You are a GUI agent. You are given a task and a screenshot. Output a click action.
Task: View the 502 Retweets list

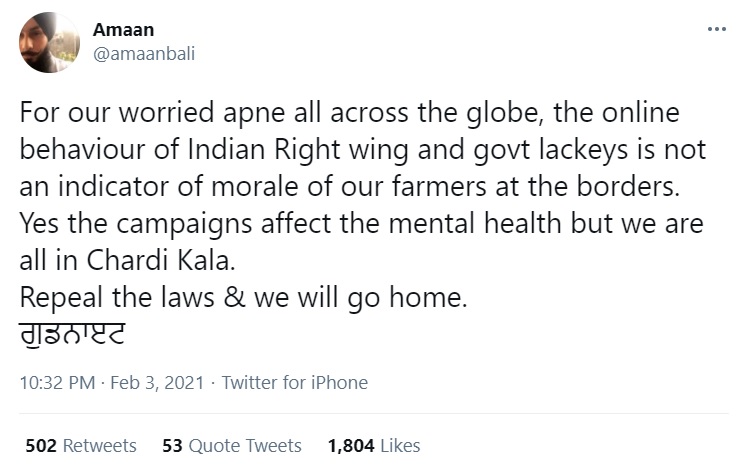pos(81,445)
